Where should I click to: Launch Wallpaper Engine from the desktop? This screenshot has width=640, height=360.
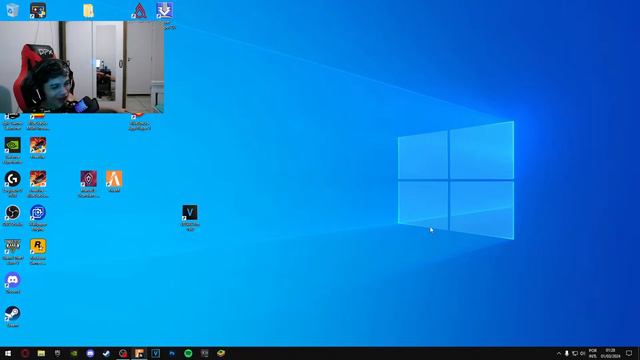[x=38, y=218]
